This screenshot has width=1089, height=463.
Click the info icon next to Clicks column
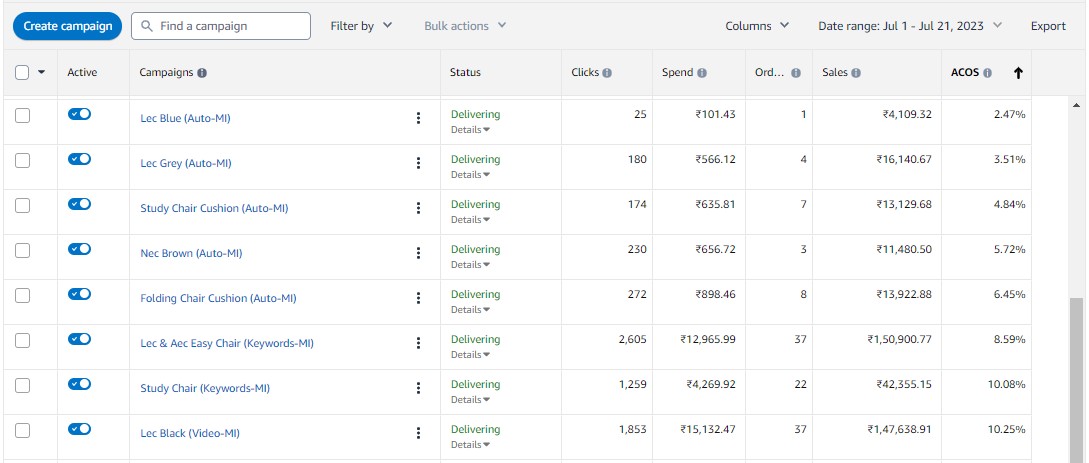point(607,73)
